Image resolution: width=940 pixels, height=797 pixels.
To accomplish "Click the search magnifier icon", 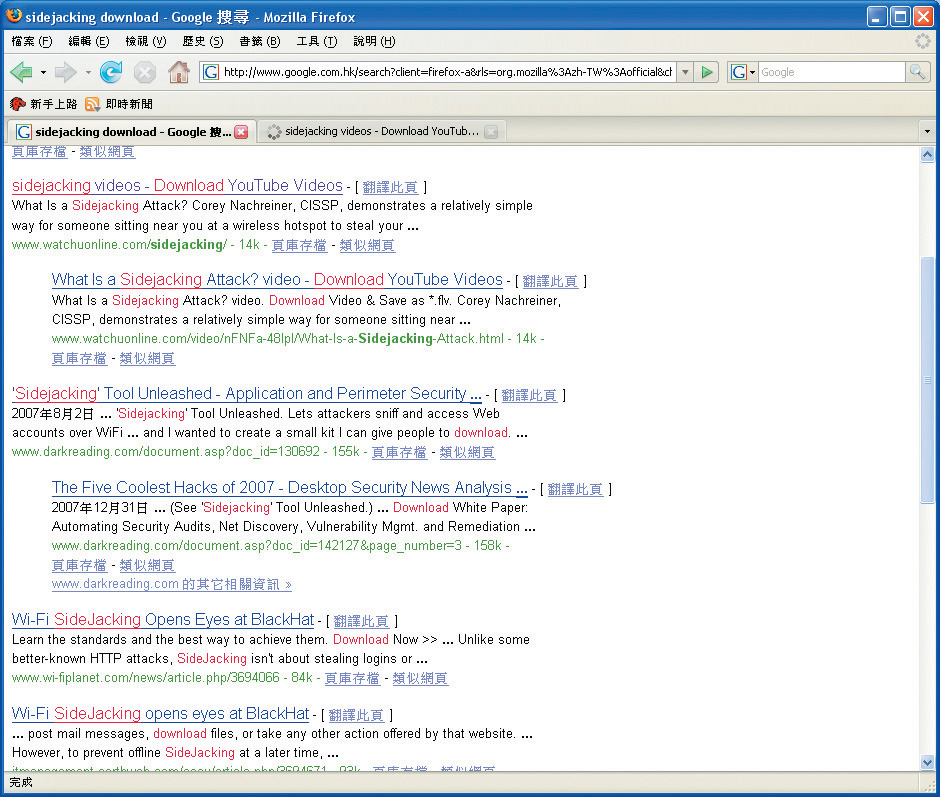I will coord(917,73).
